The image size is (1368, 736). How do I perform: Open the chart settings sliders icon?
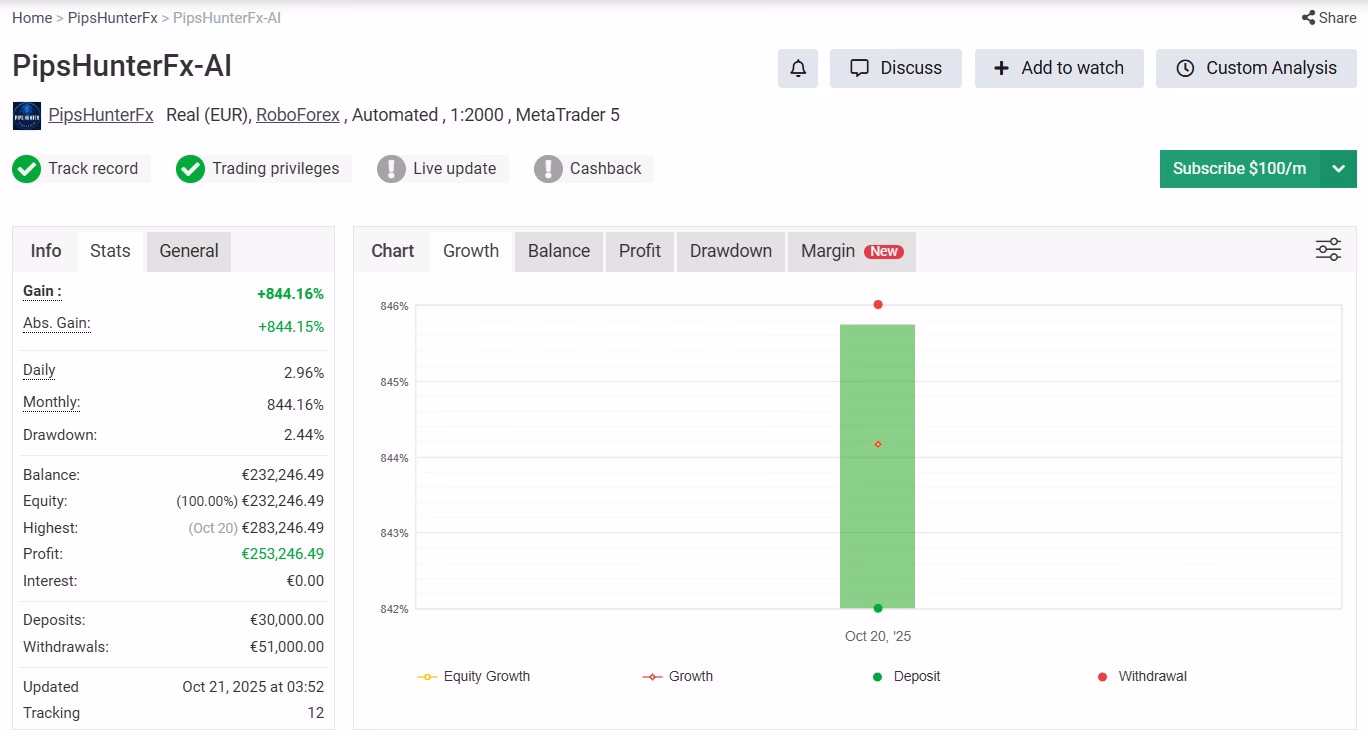coord(1328,250)
